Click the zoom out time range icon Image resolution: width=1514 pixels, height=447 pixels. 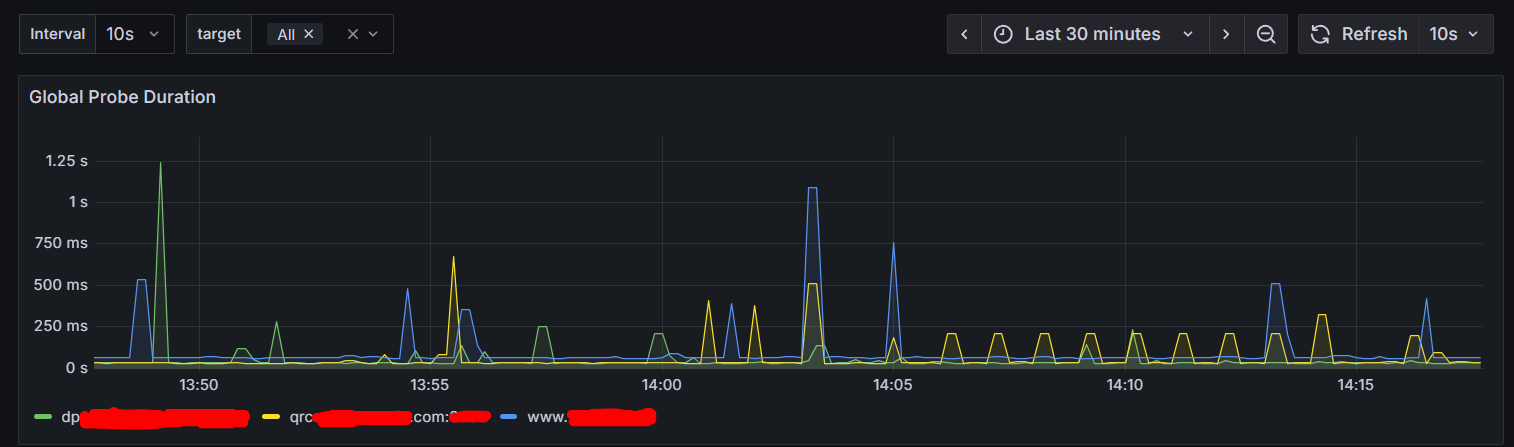(1266, 34)
